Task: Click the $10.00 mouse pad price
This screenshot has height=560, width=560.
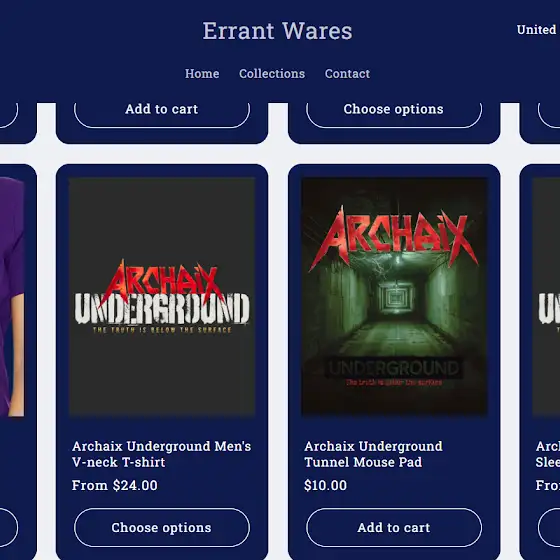Action: click(325, 485)
